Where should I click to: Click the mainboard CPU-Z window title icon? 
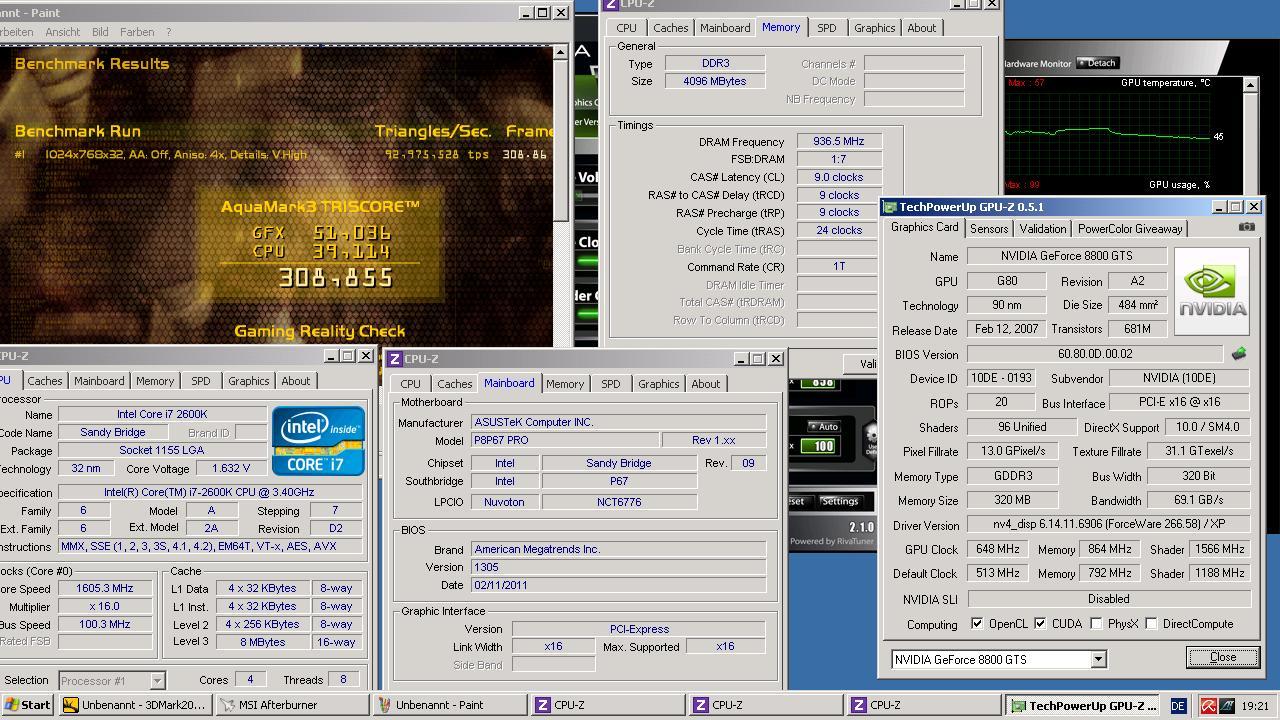[395, 359]
